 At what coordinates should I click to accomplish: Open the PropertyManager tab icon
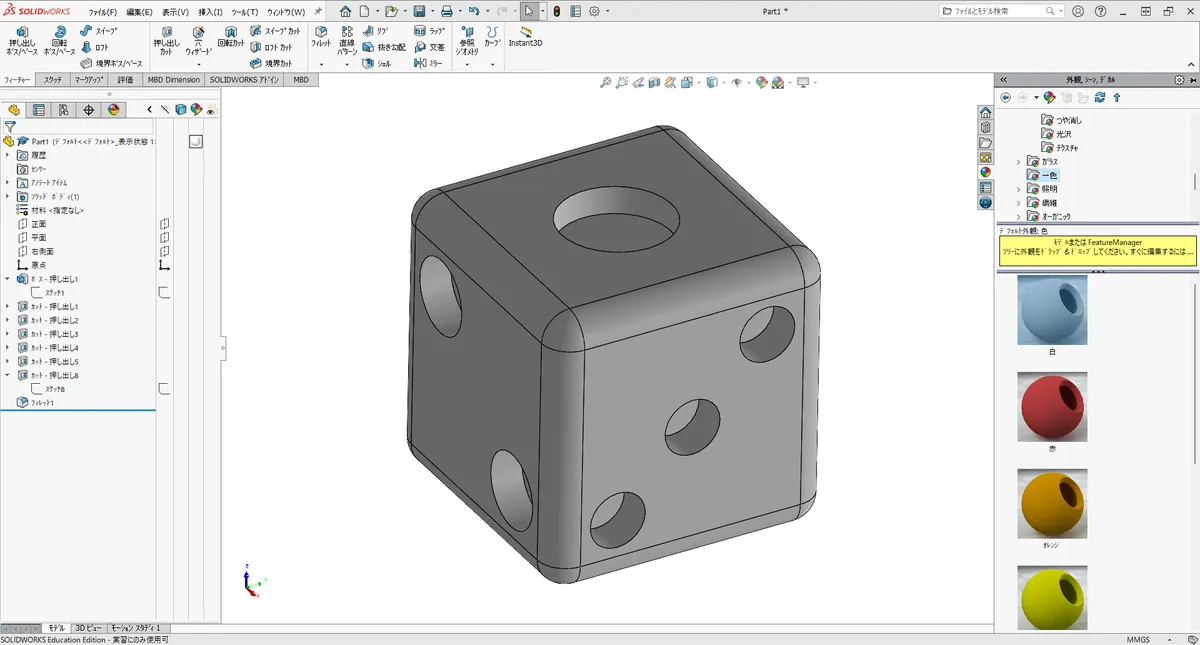[39, 110]
